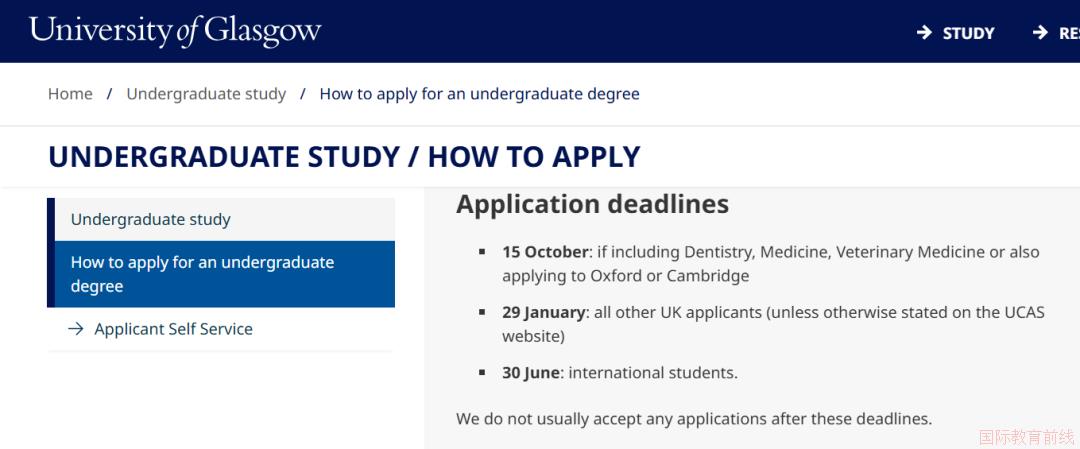Viewport: 1080px width, 449px height.
Task: Click the Chinese watermark text in the corner
Action: coord(1026,437)
